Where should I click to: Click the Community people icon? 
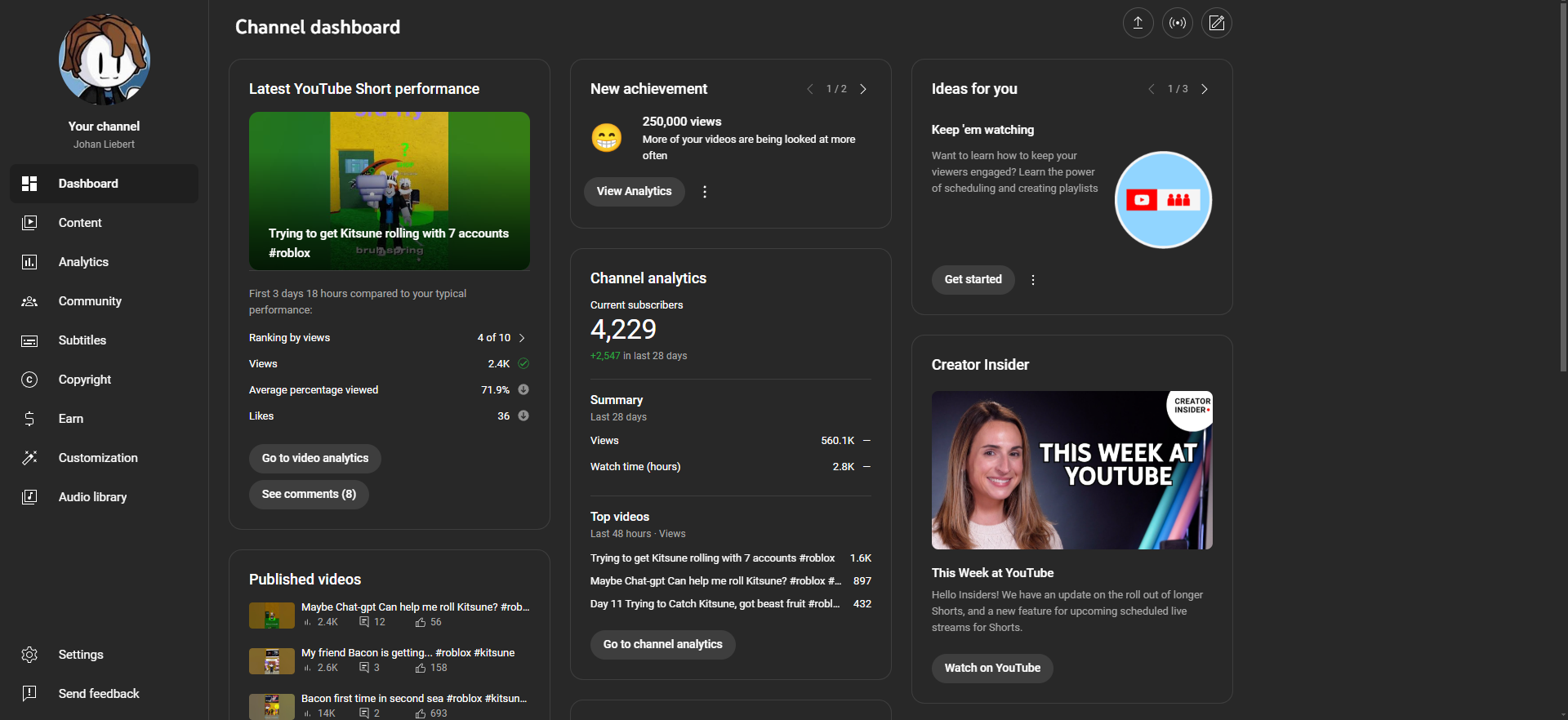pyautogui.click(x=29, y=301)
